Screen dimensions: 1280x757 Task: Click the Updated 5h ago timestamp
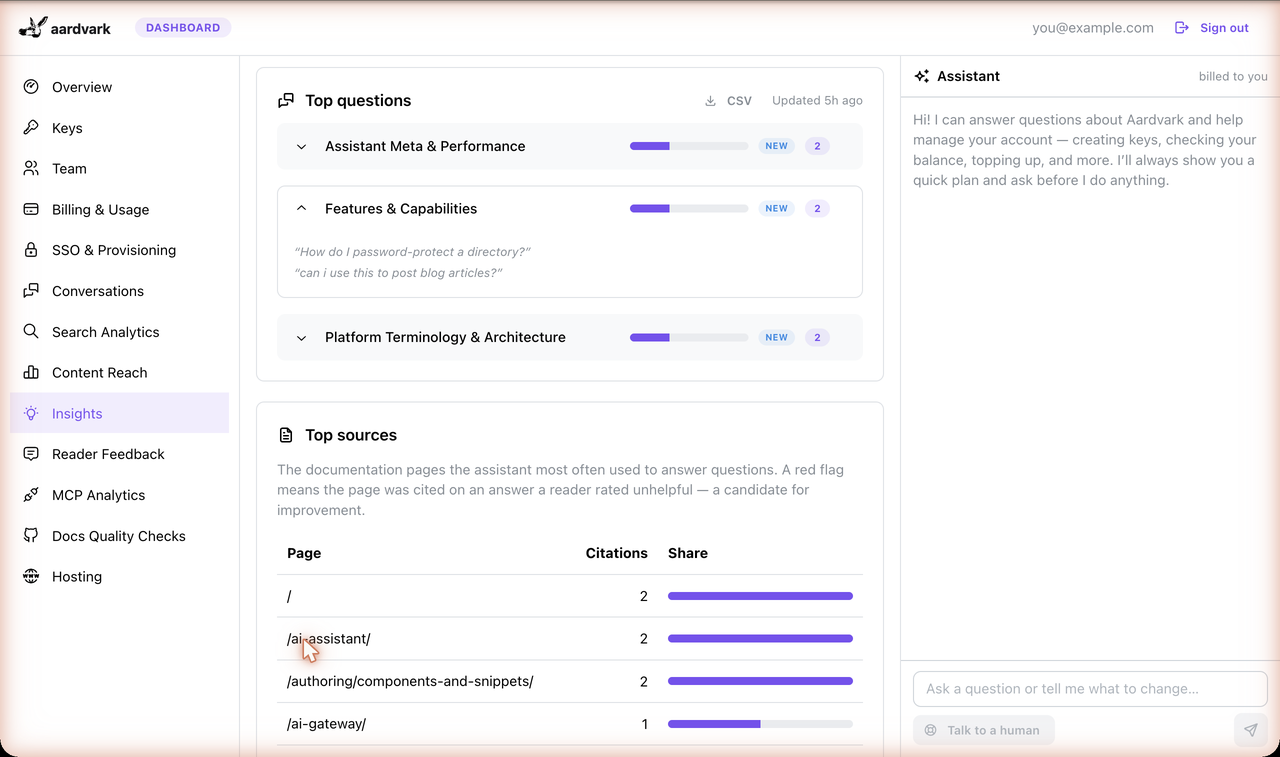click(x=817, y=101)
